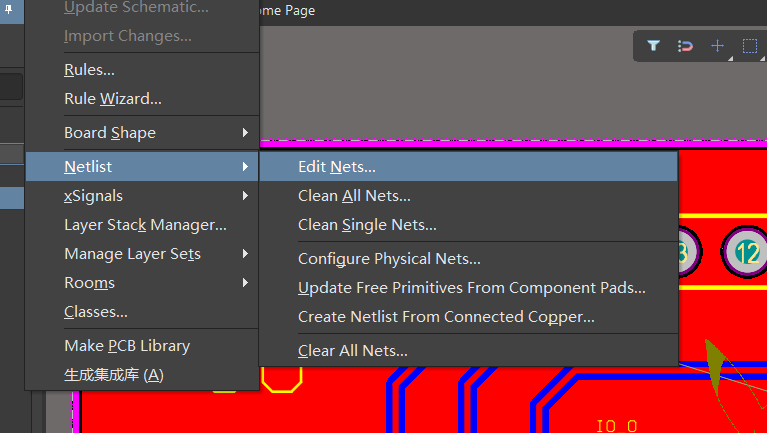Click Make PCB Library menu entry
The height and width of the screenshot is (433, 767).
(127, 346)
